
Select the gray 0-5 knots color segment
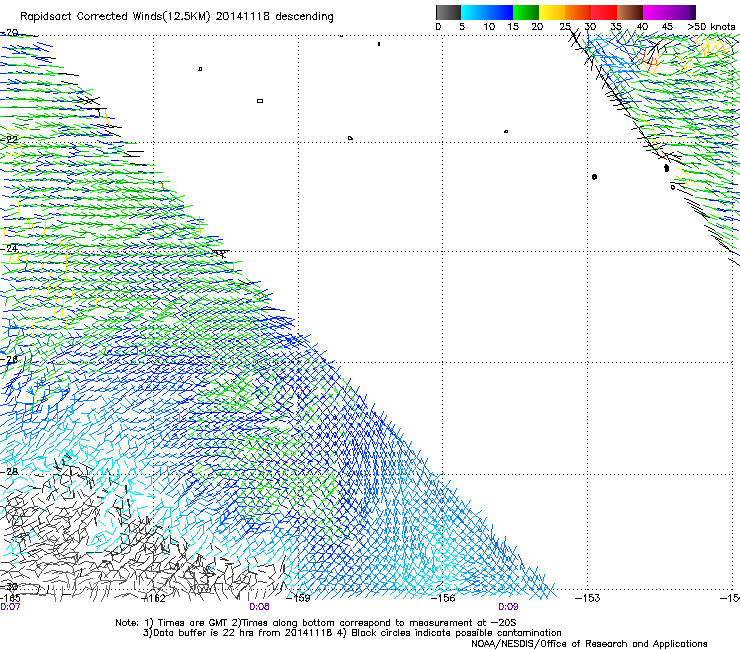pos(448,12)
